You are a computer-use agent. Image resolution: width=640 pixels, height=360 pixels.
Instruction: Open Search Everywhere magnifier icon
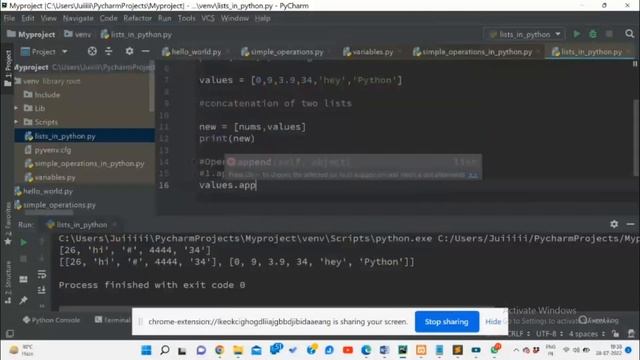point(629,34)
